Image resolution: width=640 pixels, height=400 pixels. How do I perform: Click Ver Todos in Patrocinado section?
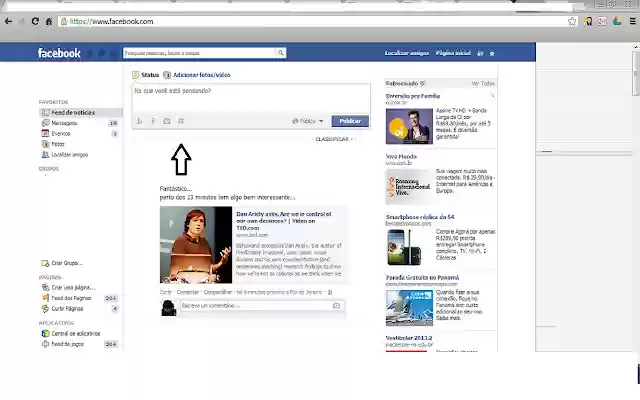point(483,83)
